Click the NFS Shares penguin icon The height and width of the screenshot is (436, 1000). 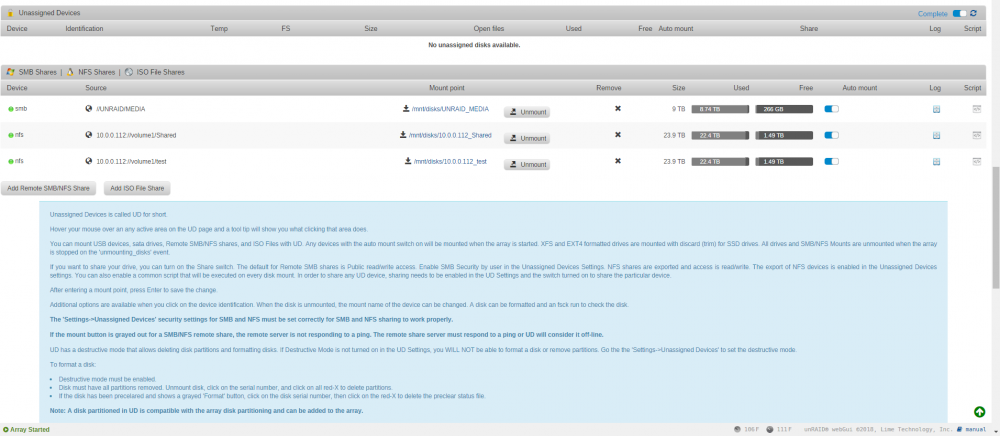(70, 72)
